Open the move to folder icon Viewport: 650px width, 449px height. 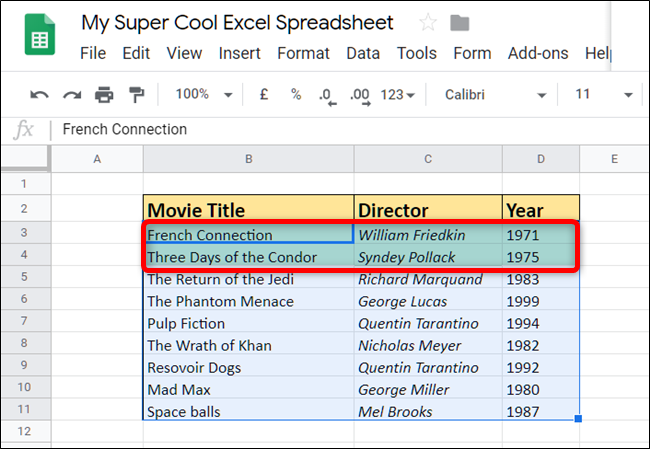(x=460, y=23)
